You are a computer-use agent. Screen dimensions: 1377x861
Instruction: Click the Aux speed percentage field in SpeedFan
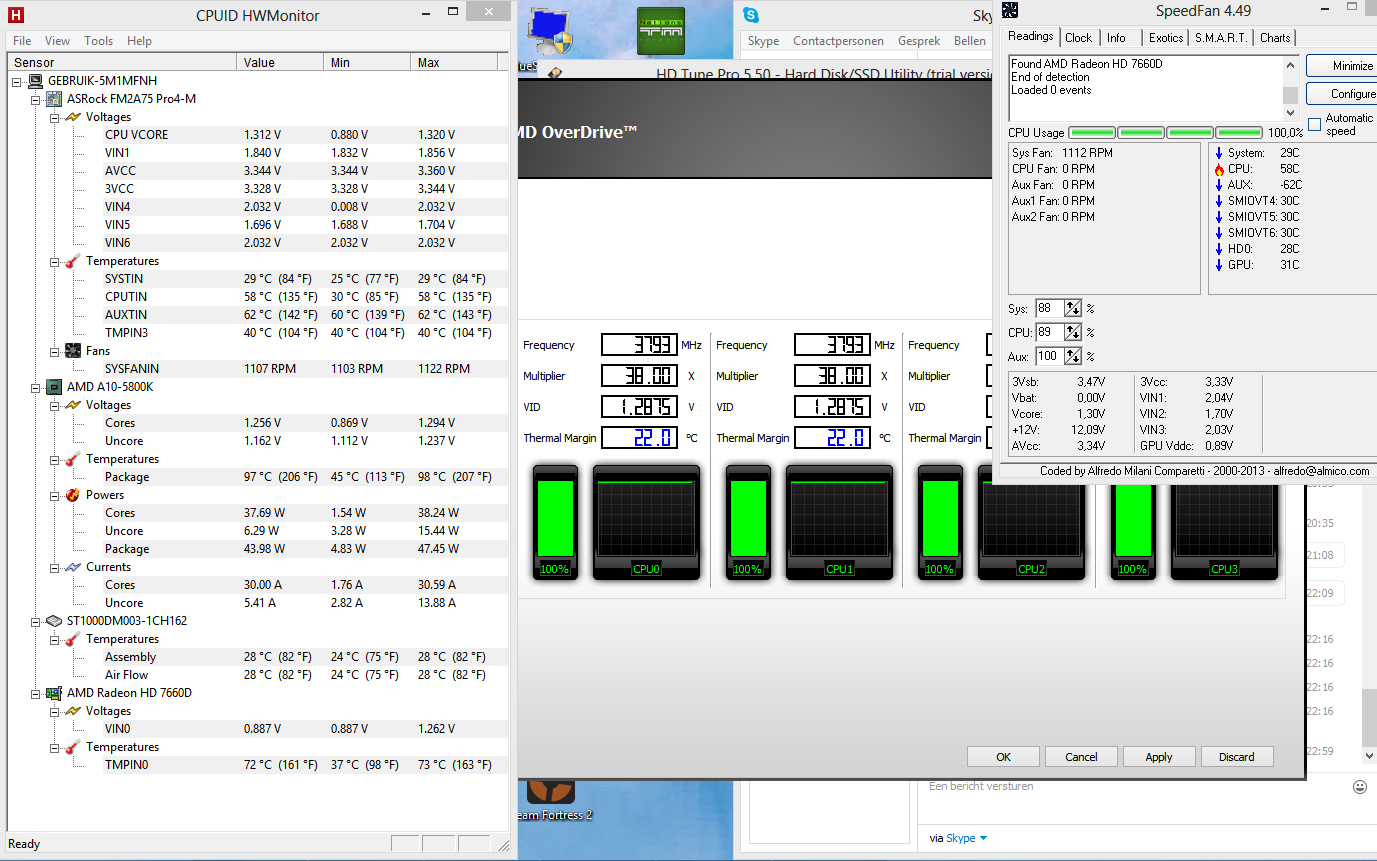pyautogui.click(x=1050, y=356)
